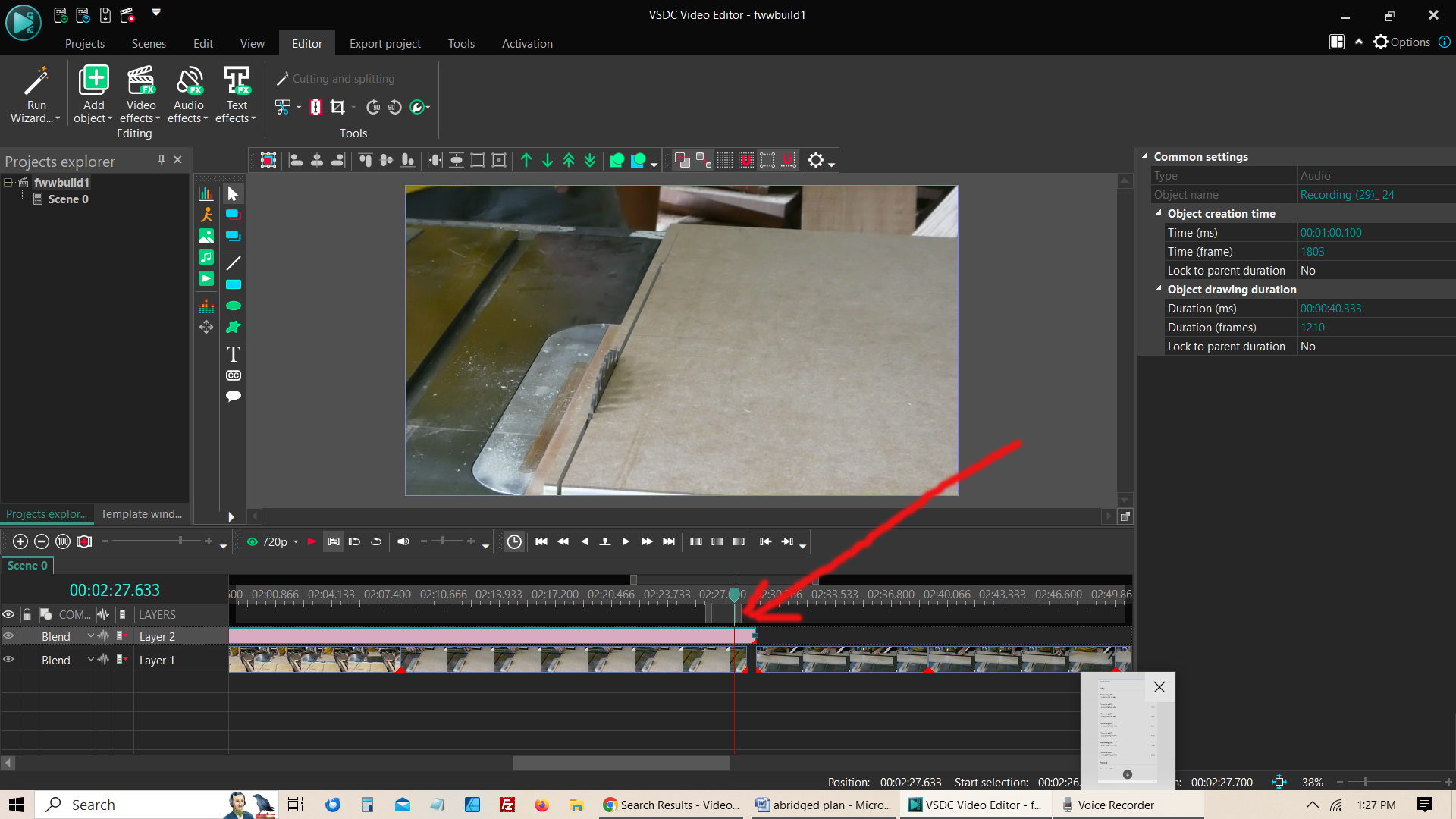Click the timeline zoom slider
The image size is (1456, 819).
(x=180, y=541)
